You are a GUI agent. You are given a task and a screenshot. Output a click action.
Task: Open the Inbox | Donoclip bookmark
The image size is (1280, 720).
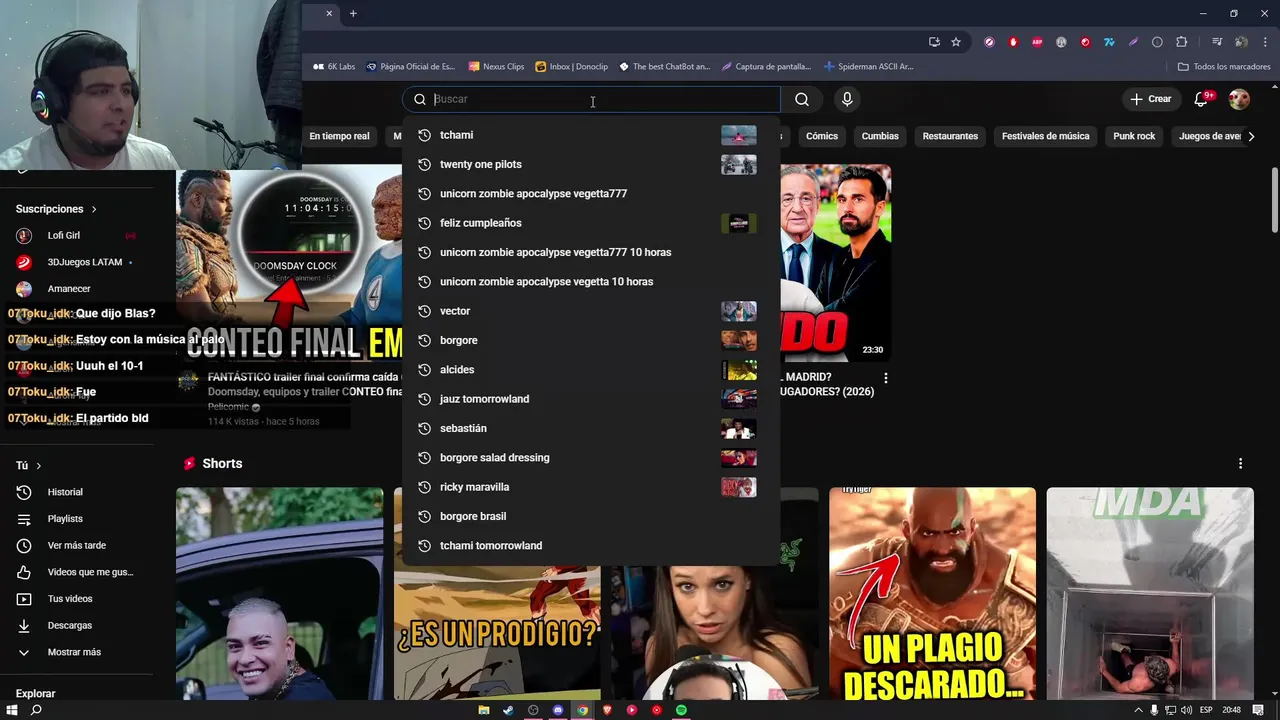(572, 67)
